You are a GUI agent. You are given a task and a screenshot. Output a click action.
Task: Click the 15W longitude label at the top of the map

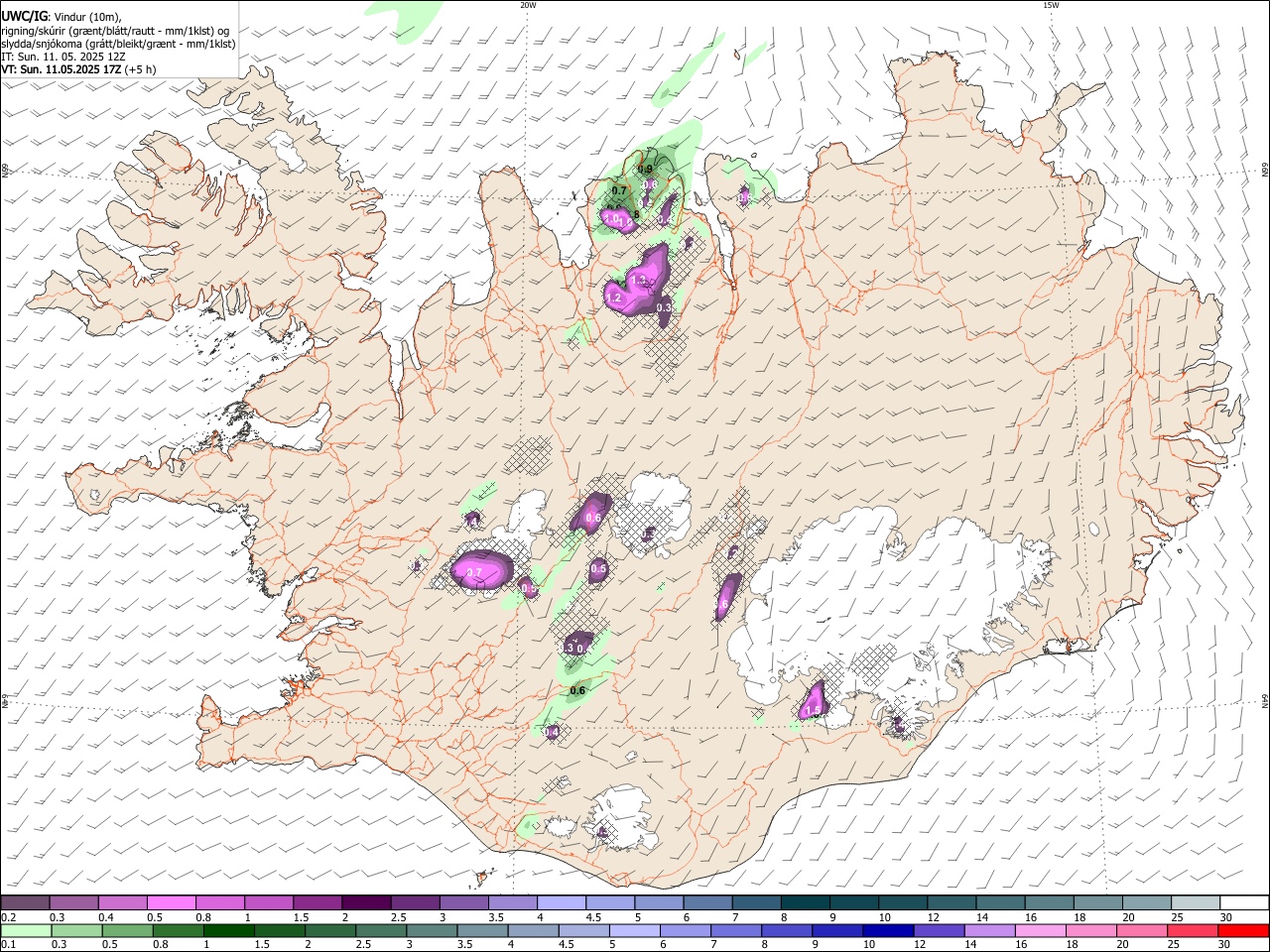pyautogui.click(x=1051, y=5)
